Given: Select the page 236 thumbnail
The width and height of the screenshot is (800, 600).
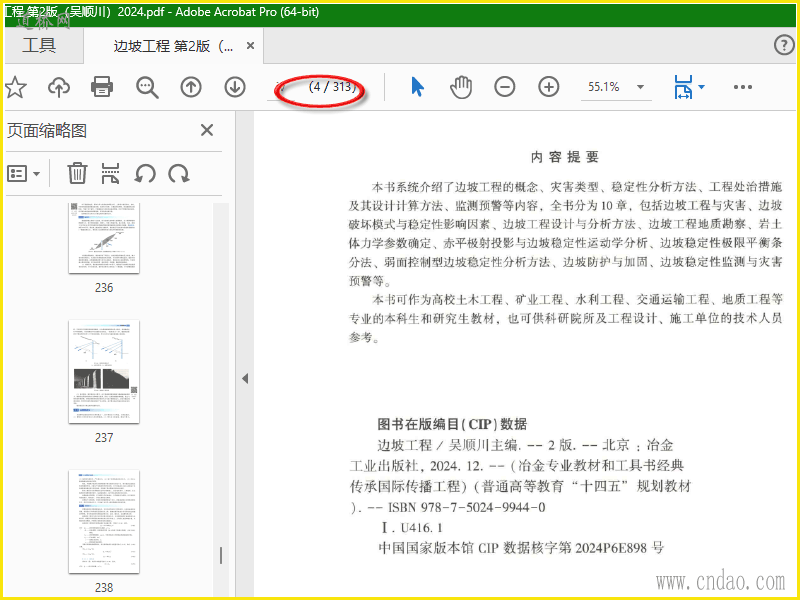Looking at the screenshot, I should coord(104,238).
